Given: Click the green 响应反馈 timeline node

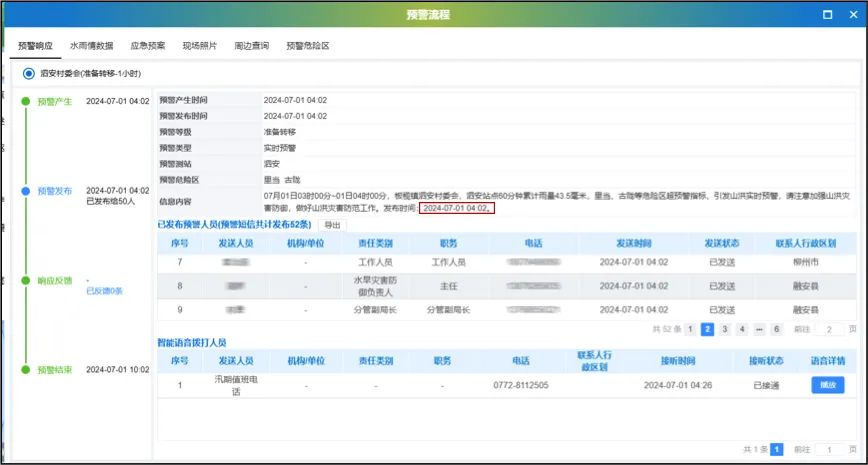Looking at the screenshot, I should (x=26, y=280).
